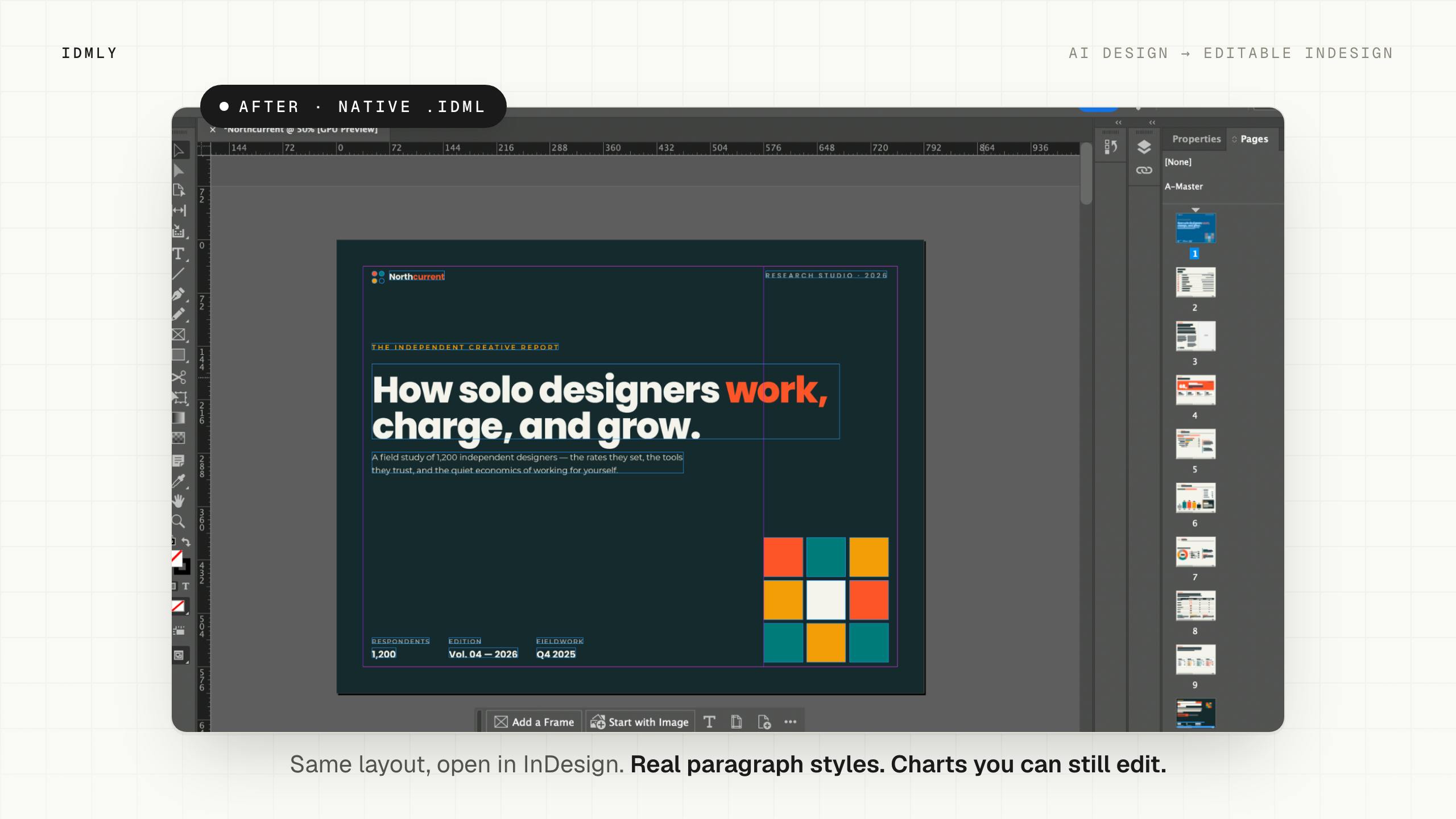This screenshot has width=1456, height=819.
Task: Click the 'Vol. 04 — 2026' text
Action: coord(483,654)
